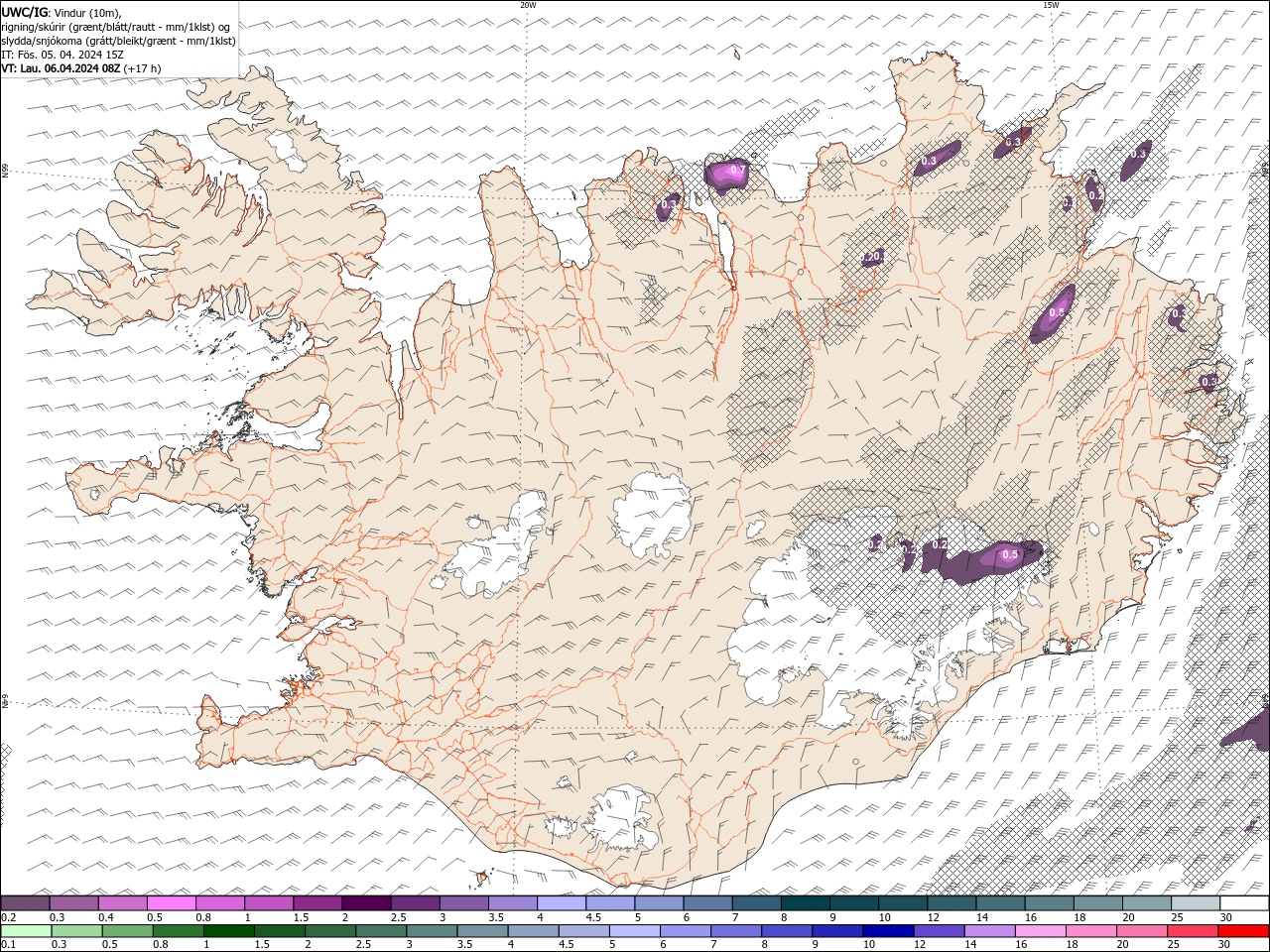
Task: Pick the white 30 swatch ending the upper scale
Action: pos(1243,903)
